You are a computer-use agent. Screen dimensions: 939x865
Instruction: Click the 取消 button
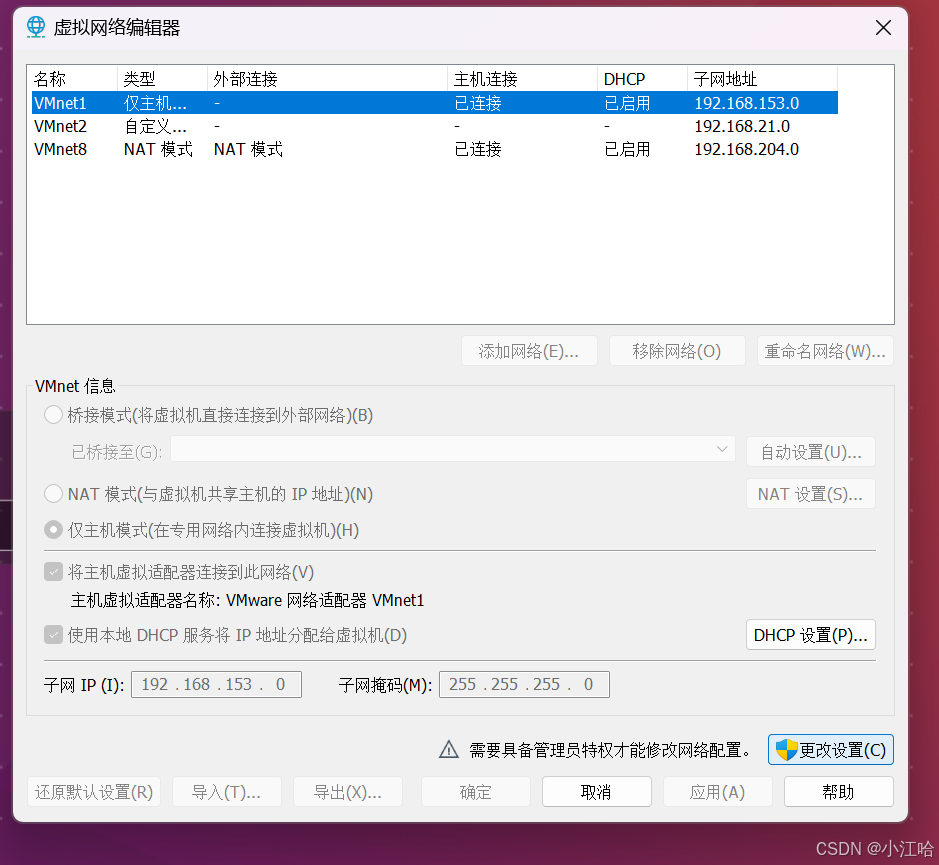[596, 792]
